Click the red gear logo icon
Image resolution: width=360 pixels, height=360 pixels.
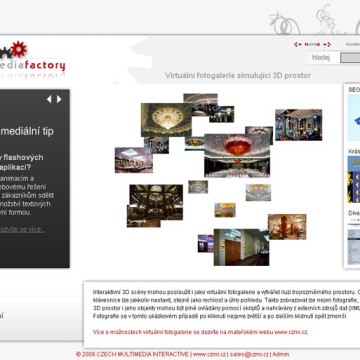pos(19,49)
